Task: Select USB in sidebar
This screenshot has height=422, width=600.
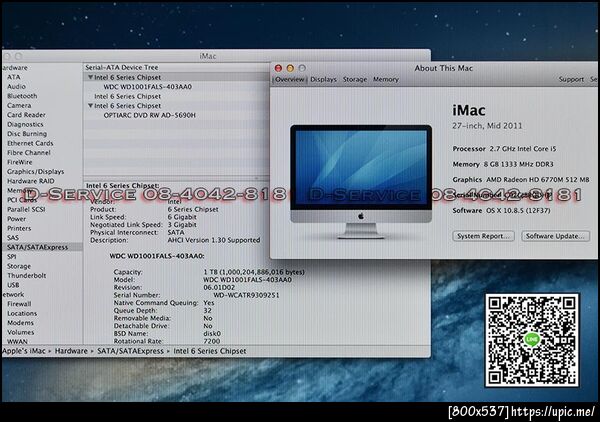Action: [x=13, y=285]
